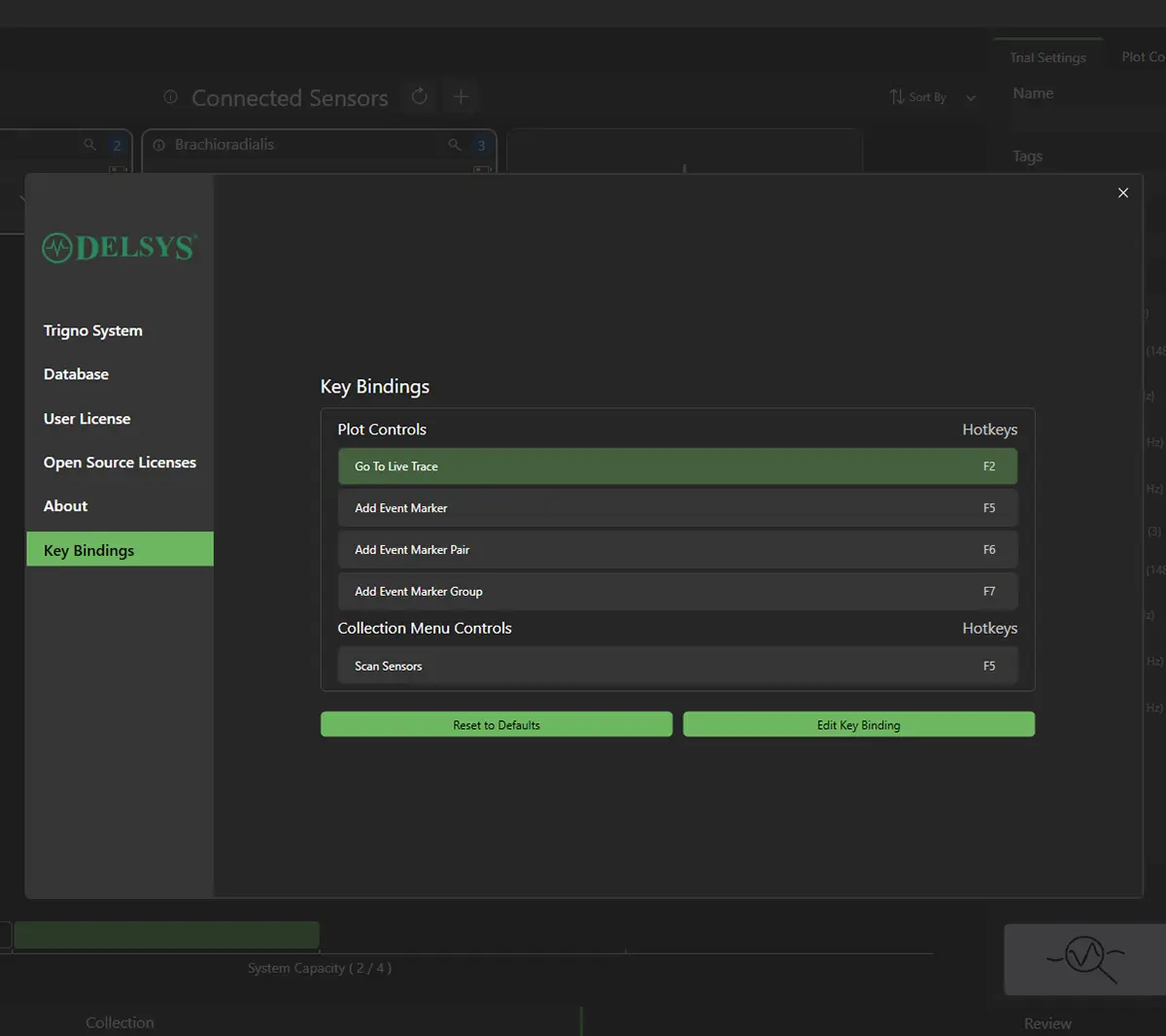Expand the Sort By dropdown
Image resolution: width=1166 pixels, height=1036 pixels.
click(x=933, y=97)
